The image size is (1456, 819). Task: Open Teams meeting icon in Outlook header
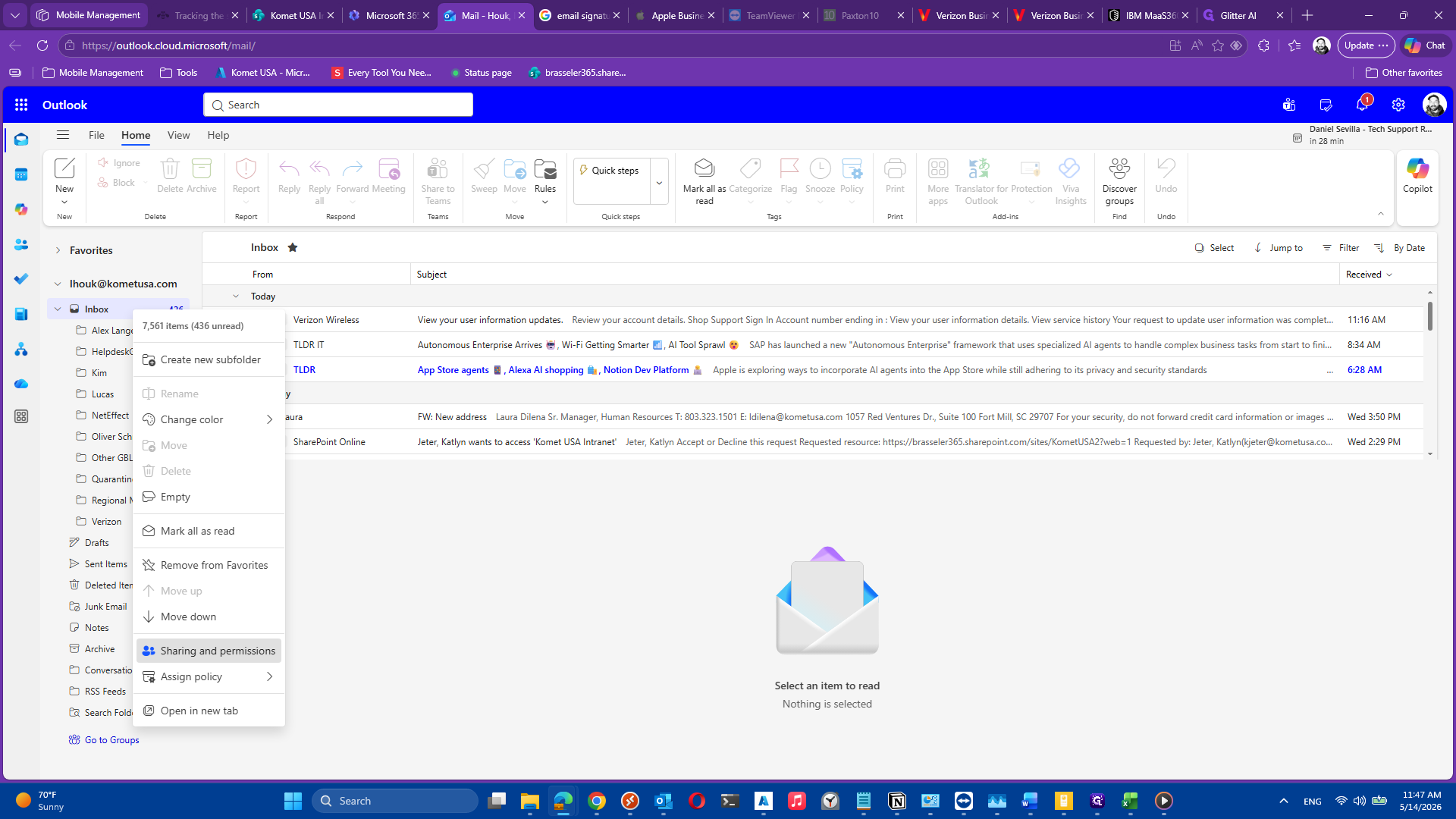(1289, 105)
